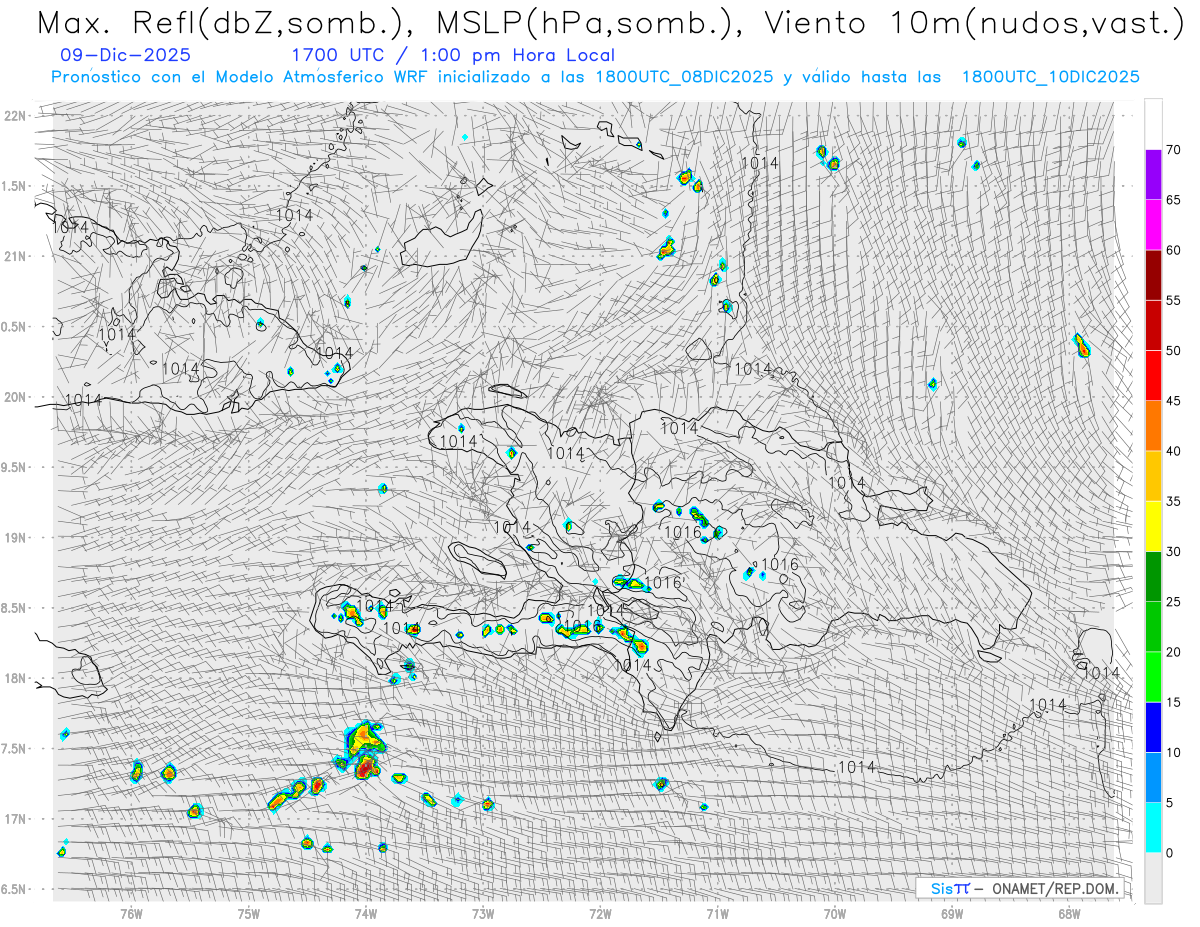The image size is (1200, 927).
Task: Click the orange 40–45 dBZ legend color
Action: (1153, 426)
